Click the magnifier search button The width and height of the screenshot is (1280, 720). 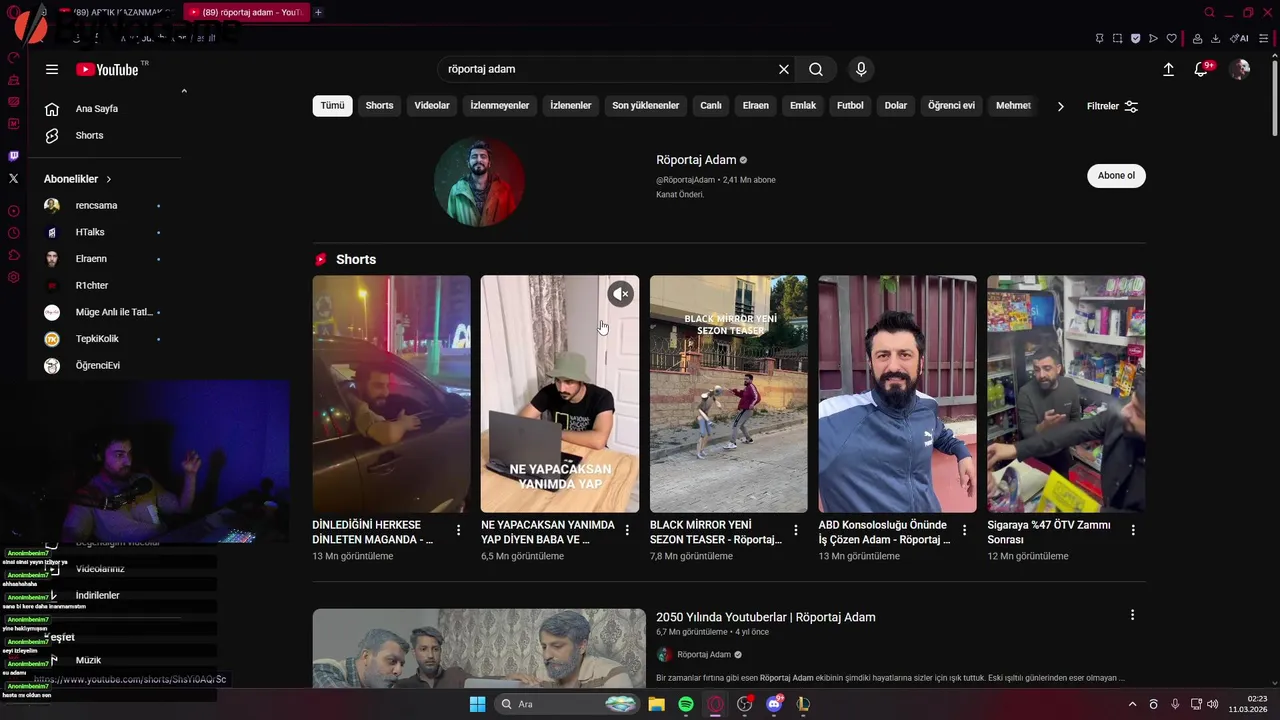(816, 69)
